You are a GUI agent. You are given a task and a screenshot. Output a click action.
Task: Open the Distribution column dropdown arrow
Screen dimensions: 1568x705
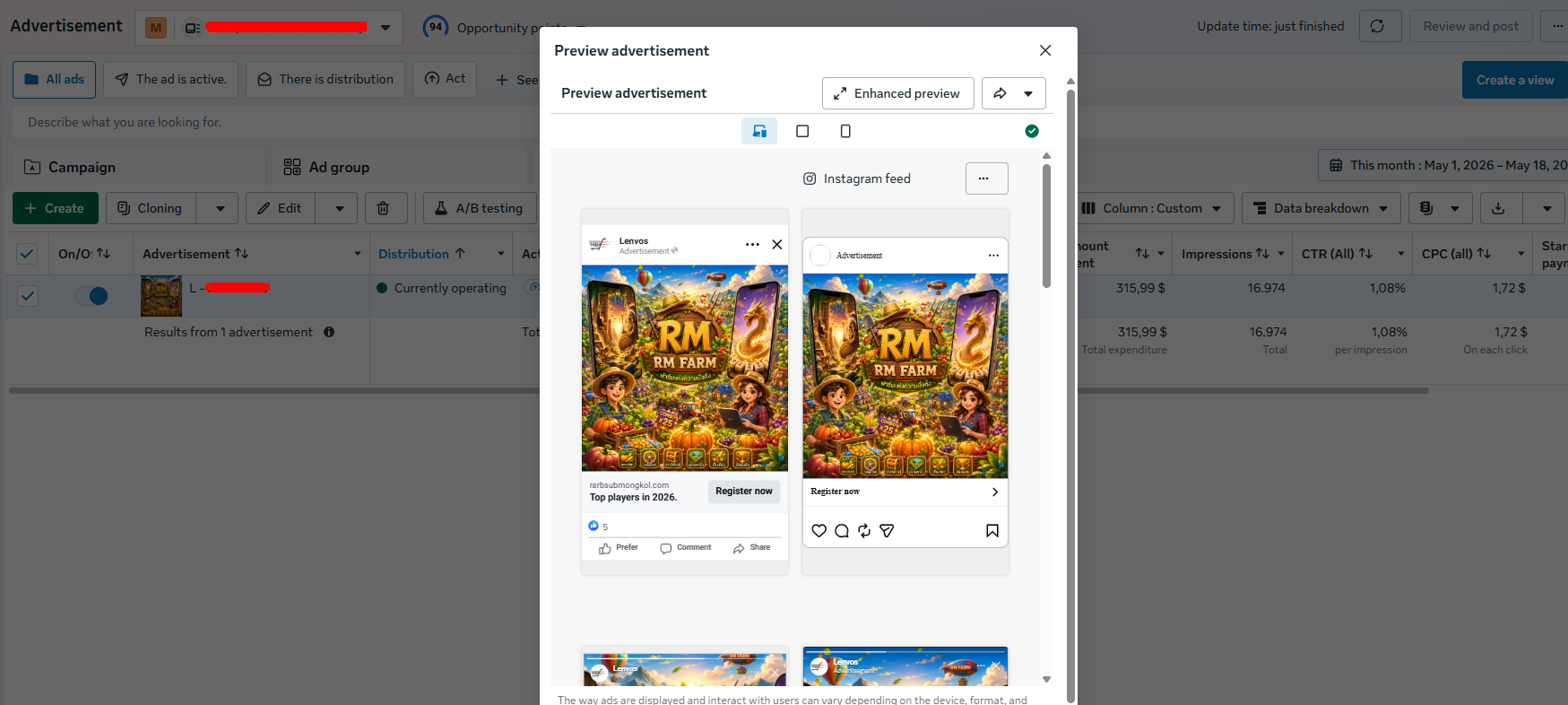(x=501, y=254)
